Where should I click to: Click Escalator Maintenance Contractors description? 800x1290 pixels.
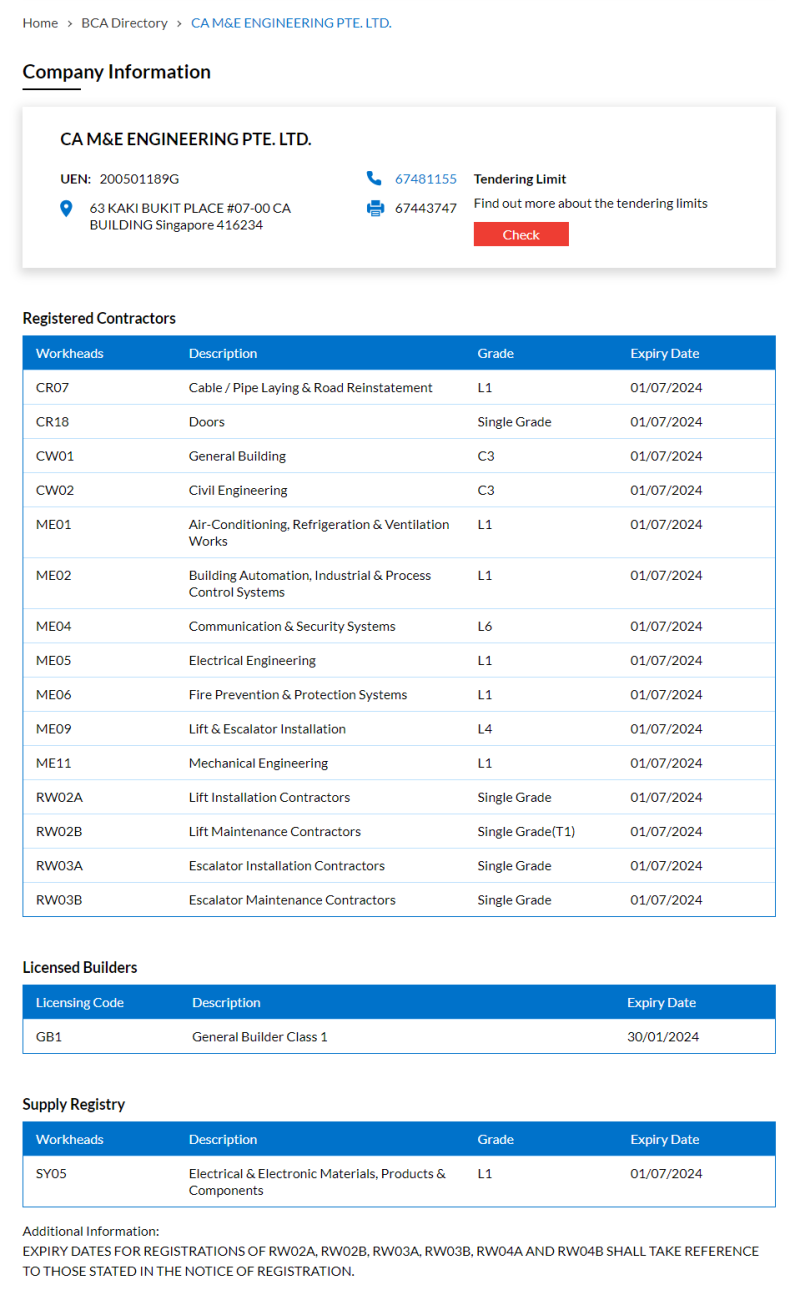292,899
